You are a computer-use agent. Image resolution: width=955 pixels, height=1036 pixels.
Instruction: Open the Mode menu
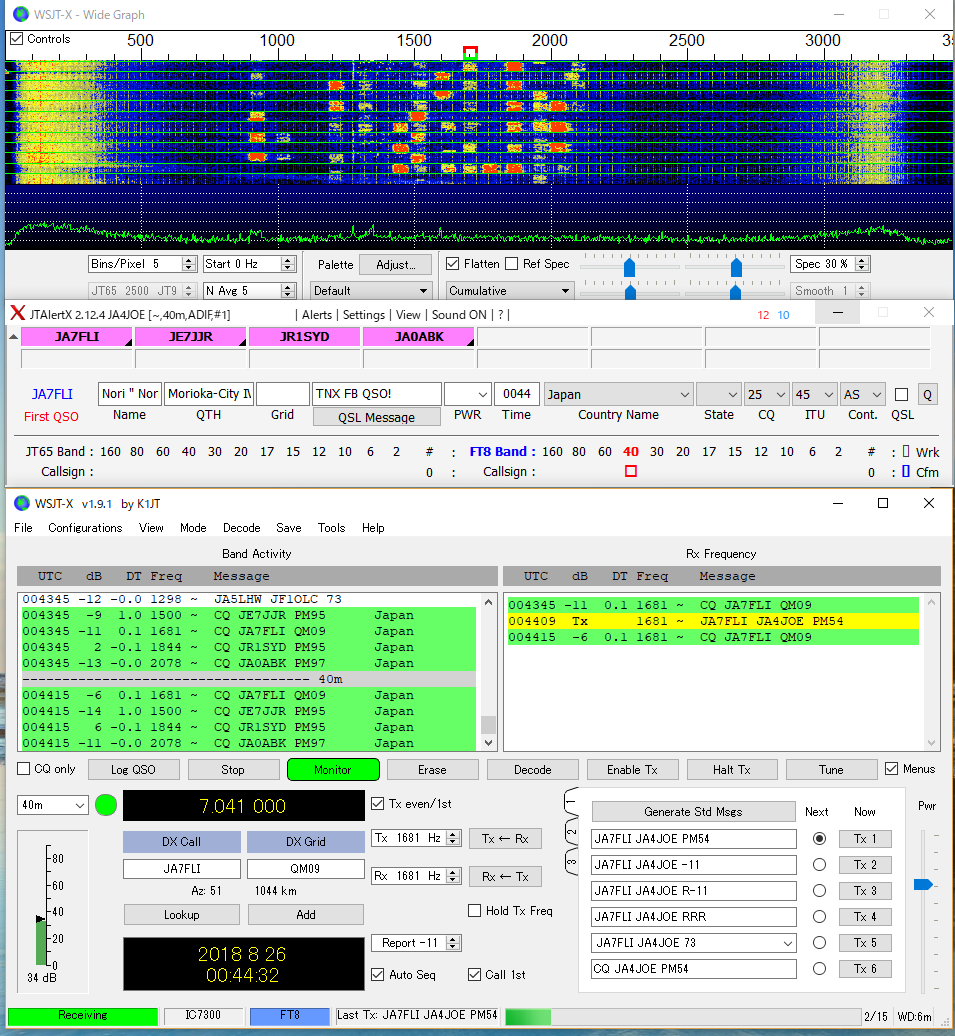[193, 528]
